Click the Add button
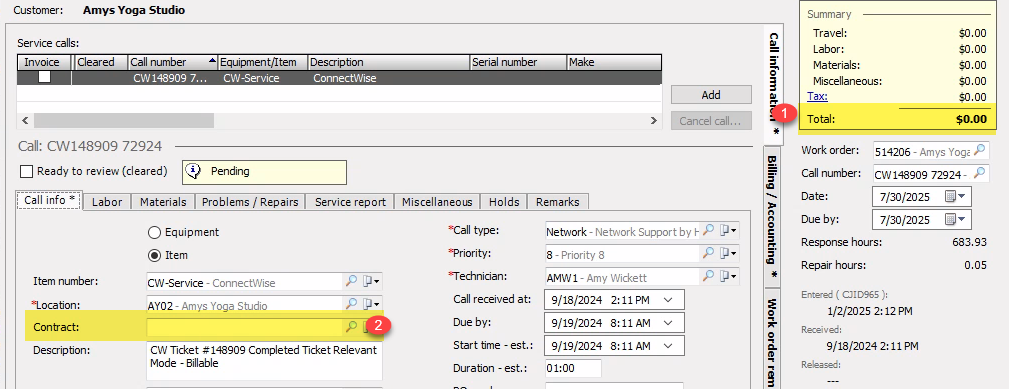1009x389 pixels. click(x=711, y=95)
